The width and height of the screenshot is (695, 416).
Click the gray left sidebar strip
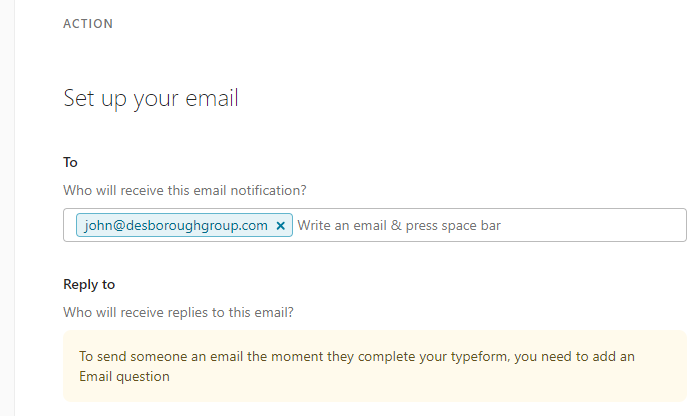[7, 208]
